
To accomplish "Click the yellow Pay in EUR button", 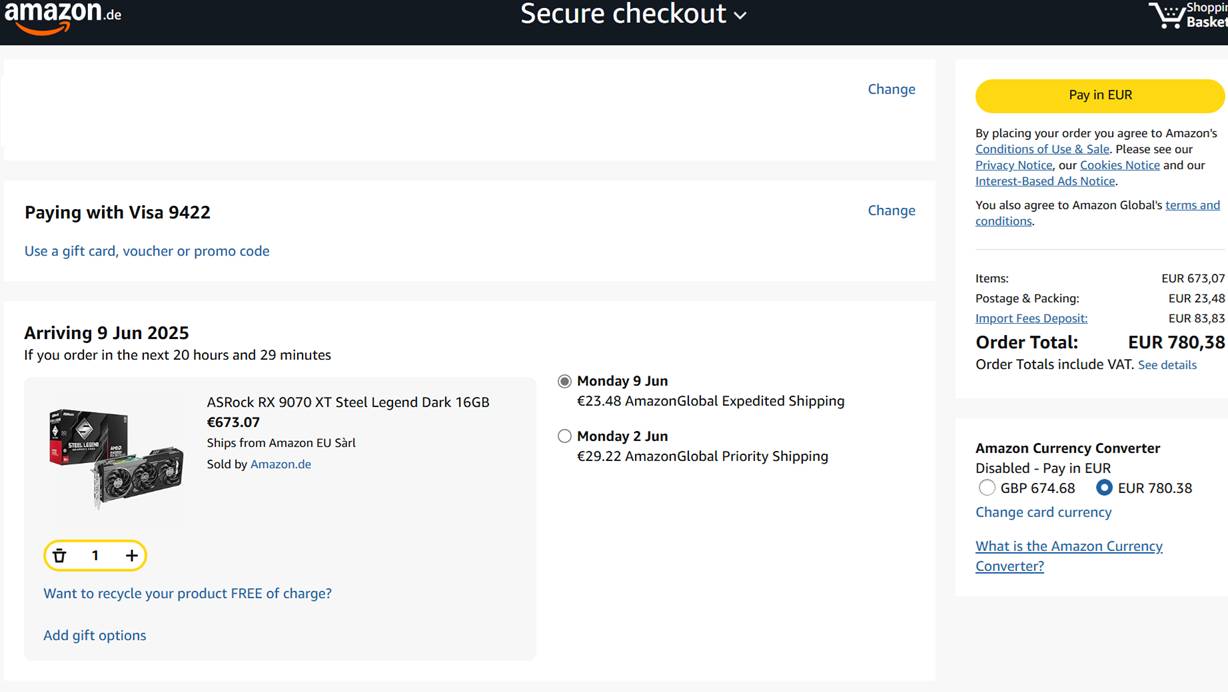I will (x=1100, y=95).
